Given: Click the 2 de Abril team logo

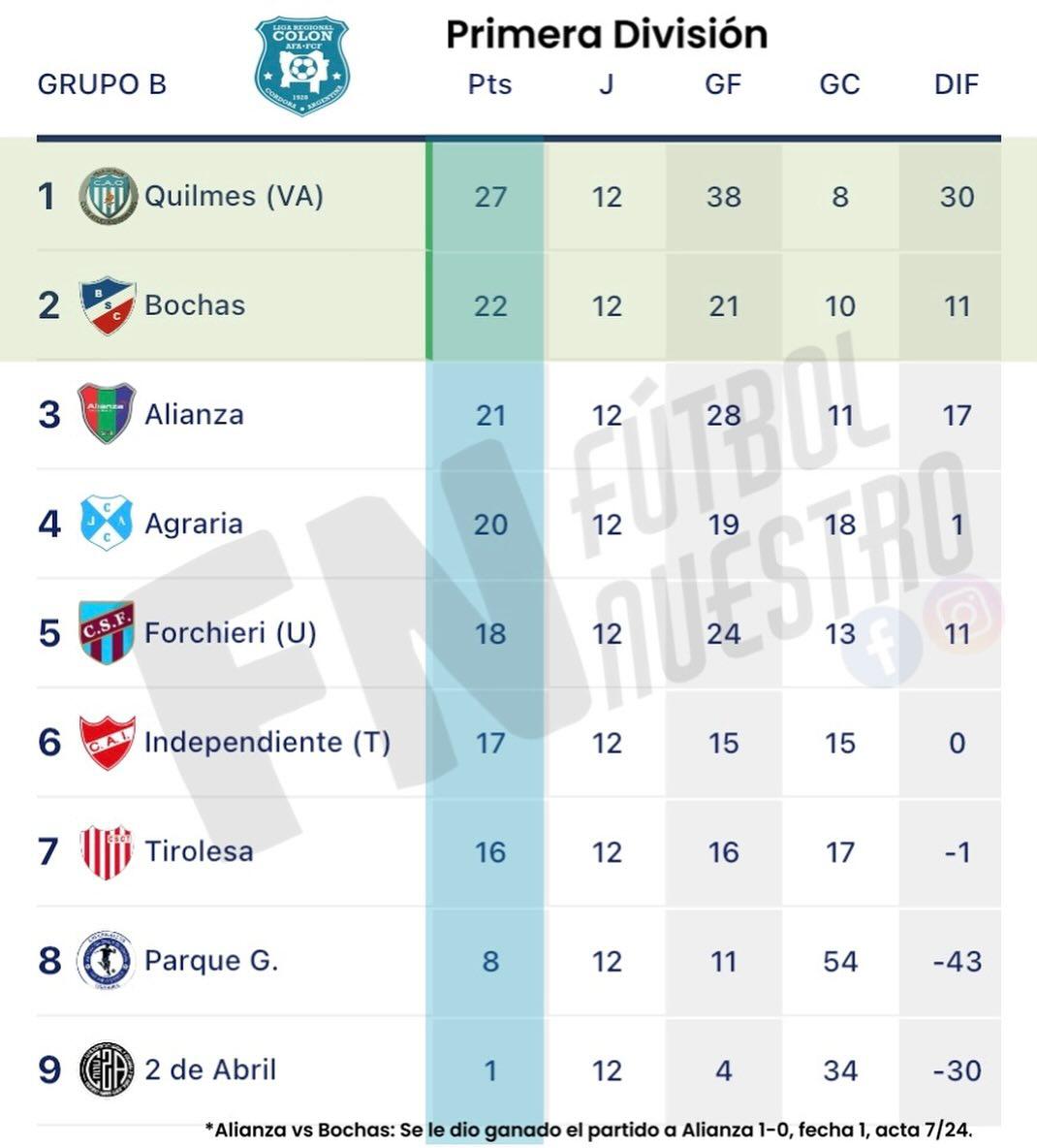Looking at the screenshot, I should 107,1069.
